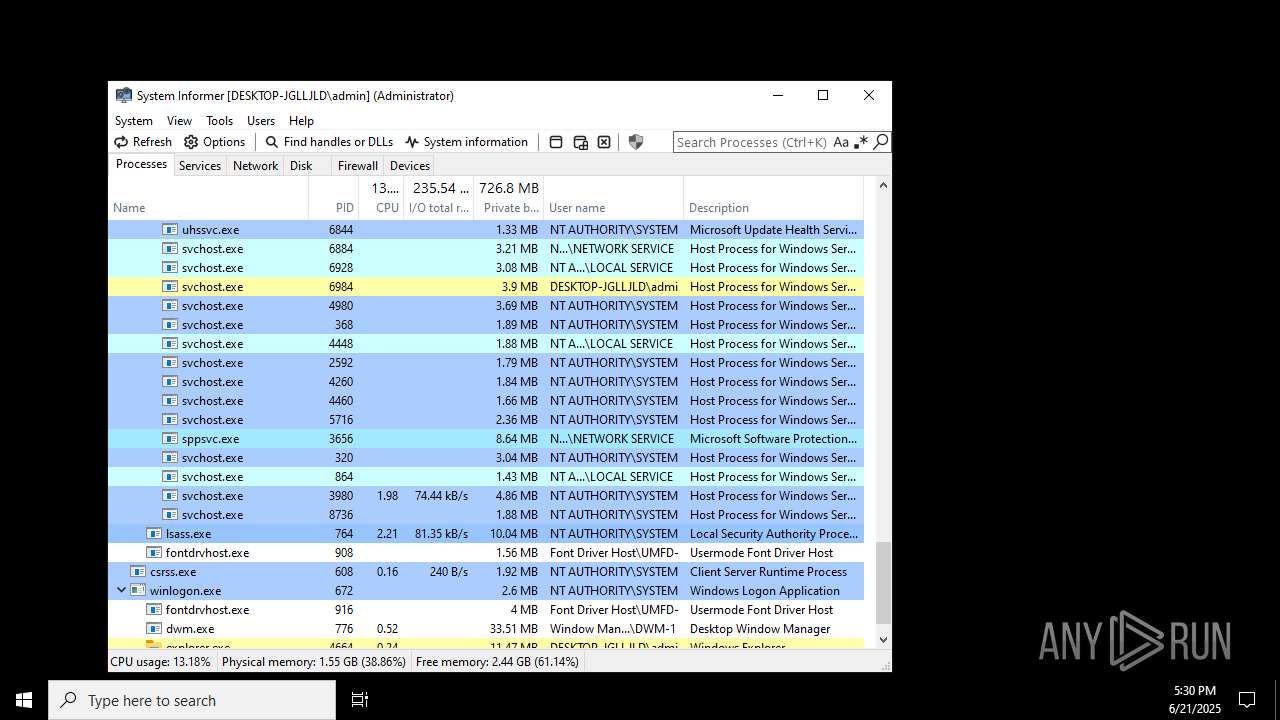Screen dimensions: 1280x720
Task: Click the magnifier search icon
Action: 880,142
